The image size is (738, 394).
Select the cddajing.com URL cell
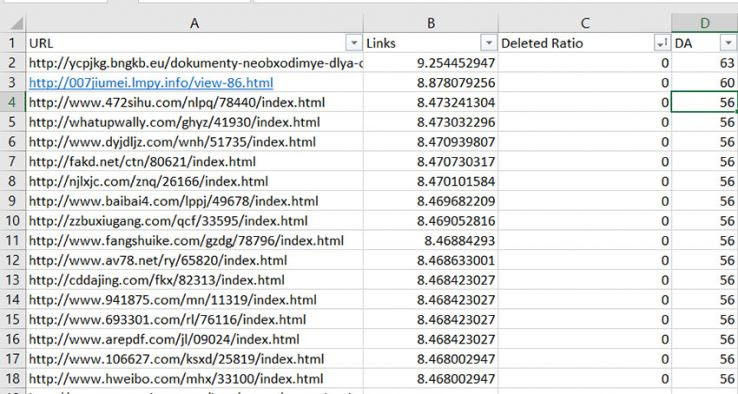pyautogui.click(x=194, y=280)
